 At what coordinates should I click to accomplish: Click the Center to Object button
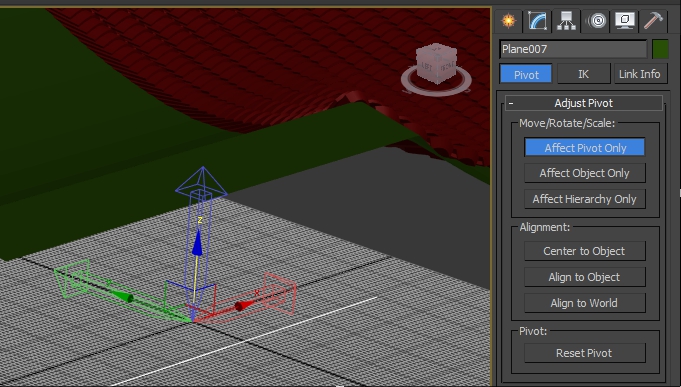[585, 251]
